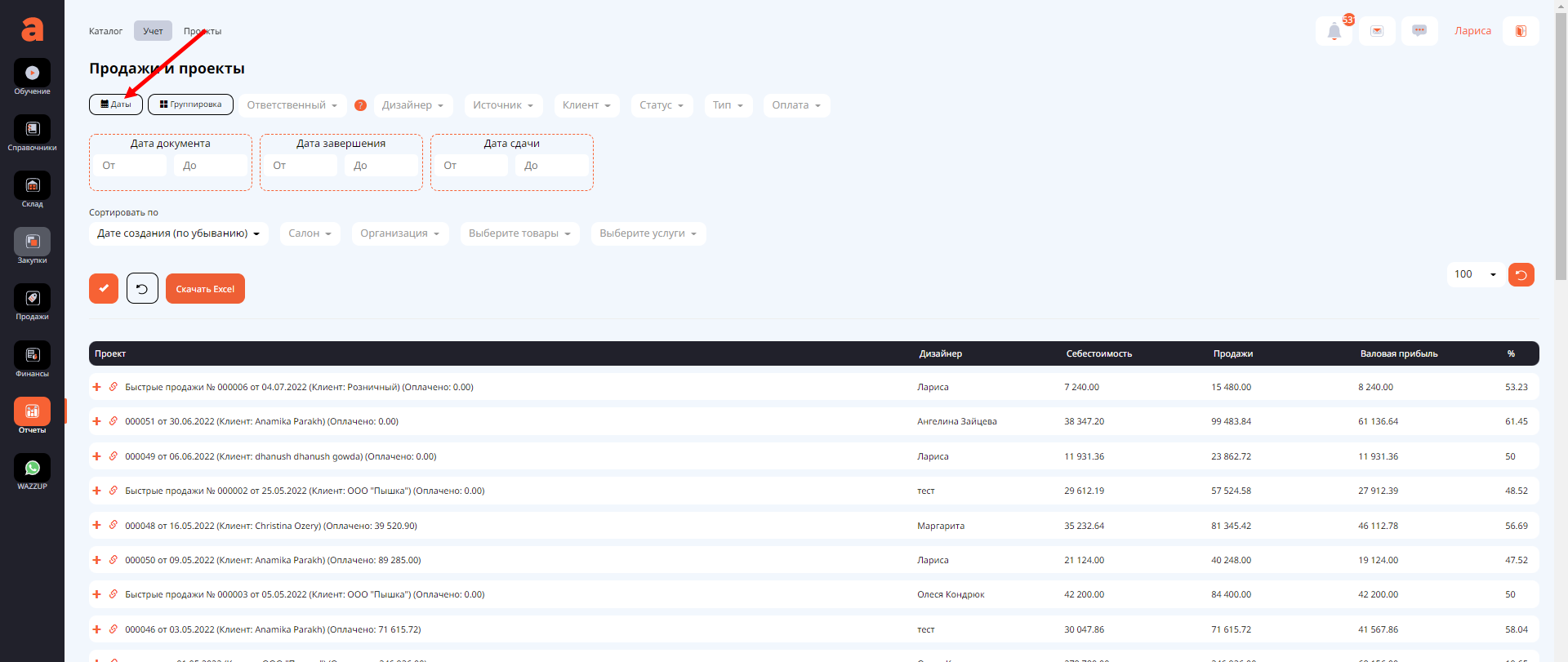Open link icon for Быстрые продажи № 000006

pyautogui.click(x=114, y=387)
